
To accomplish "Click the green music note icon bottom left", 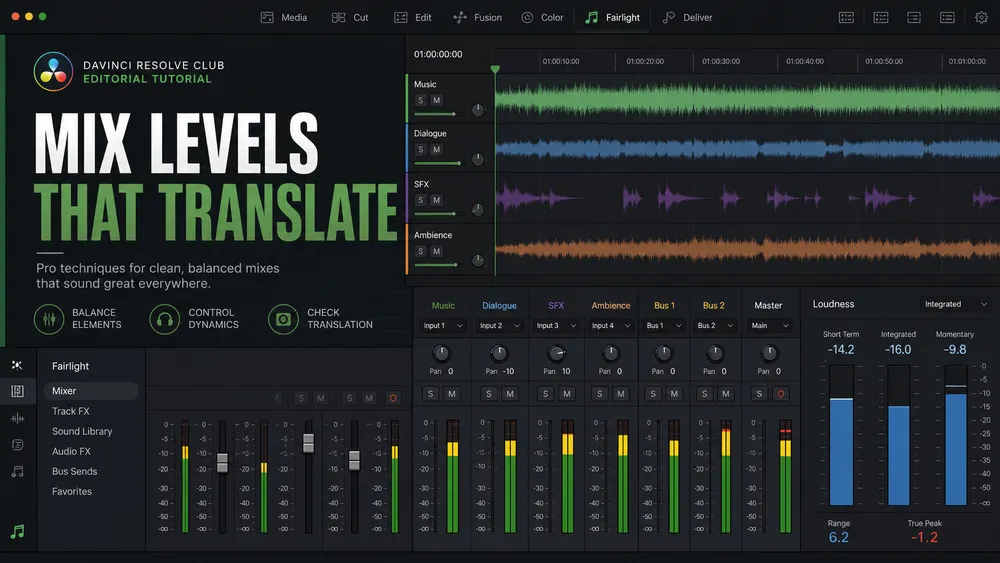I will (17, 532).
